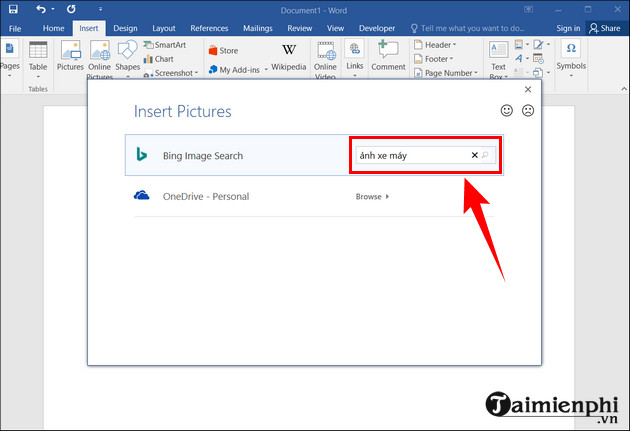Switch to the Home tab
Viewport: 630px width, 431px height.
[53, 28]
